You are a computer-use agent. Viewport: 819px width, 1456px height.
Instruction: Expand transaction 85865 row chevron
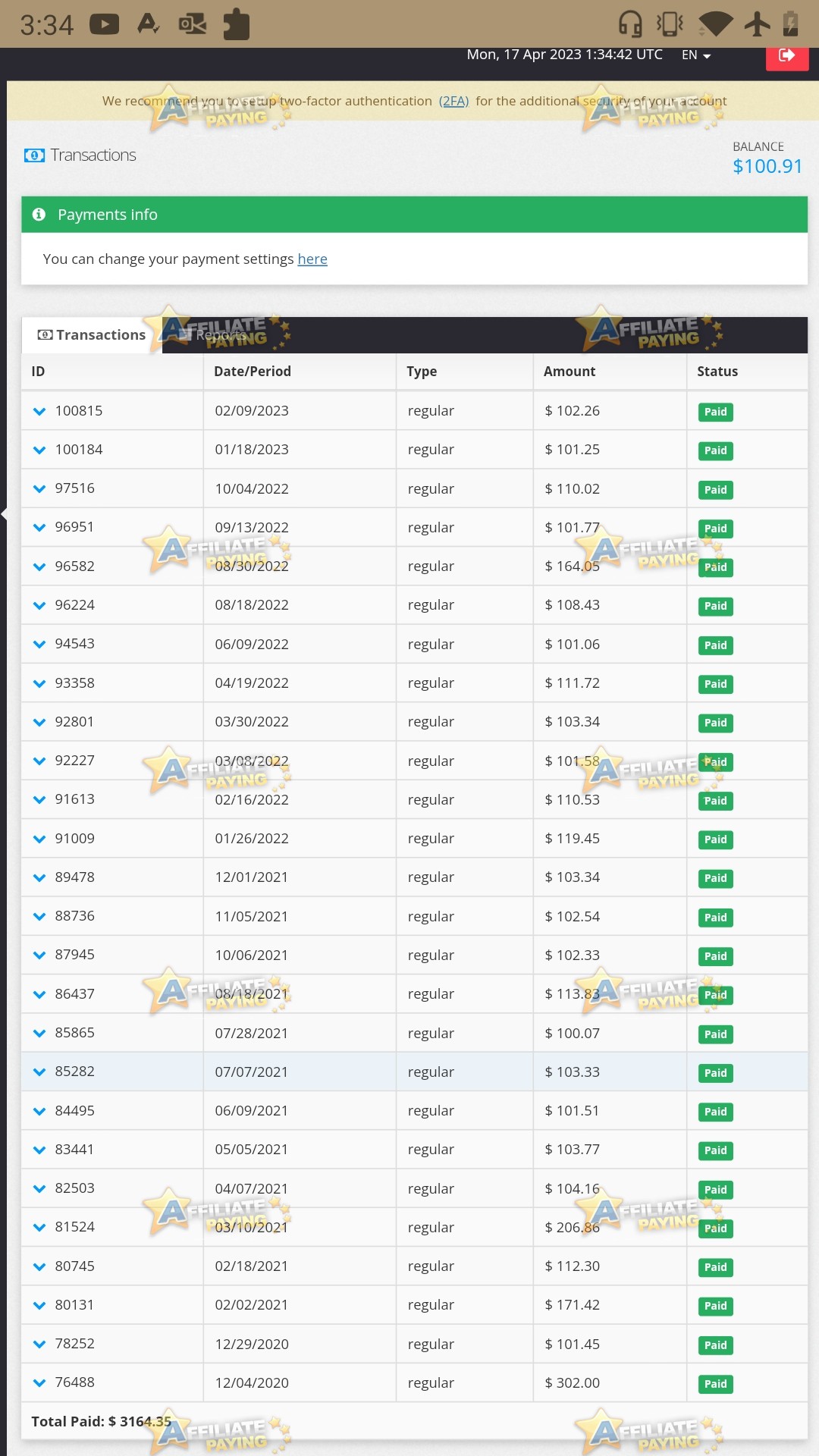[x=39, y=1033]
